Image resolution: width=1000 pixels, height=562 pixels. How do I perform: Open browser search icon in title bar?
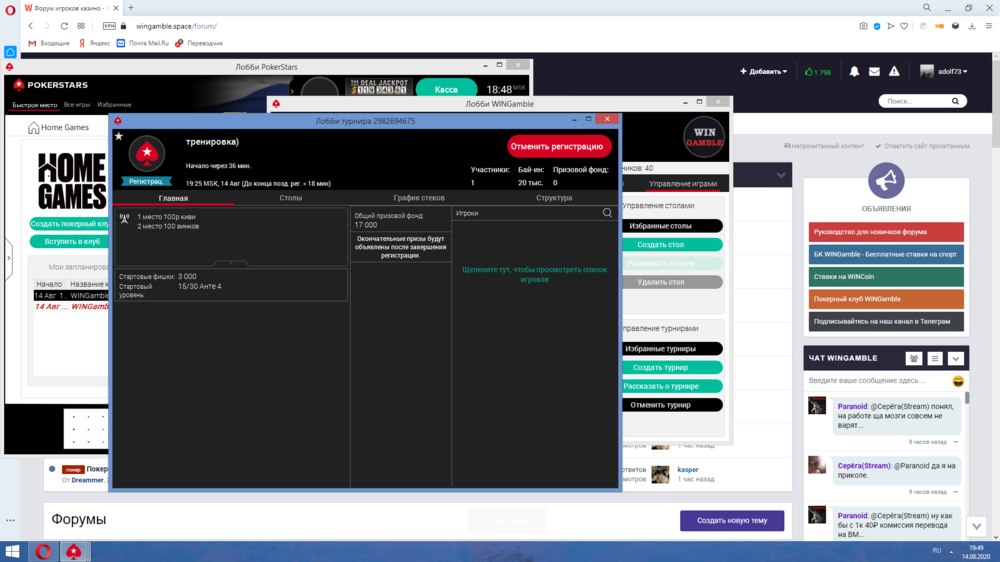pos(927,8)
